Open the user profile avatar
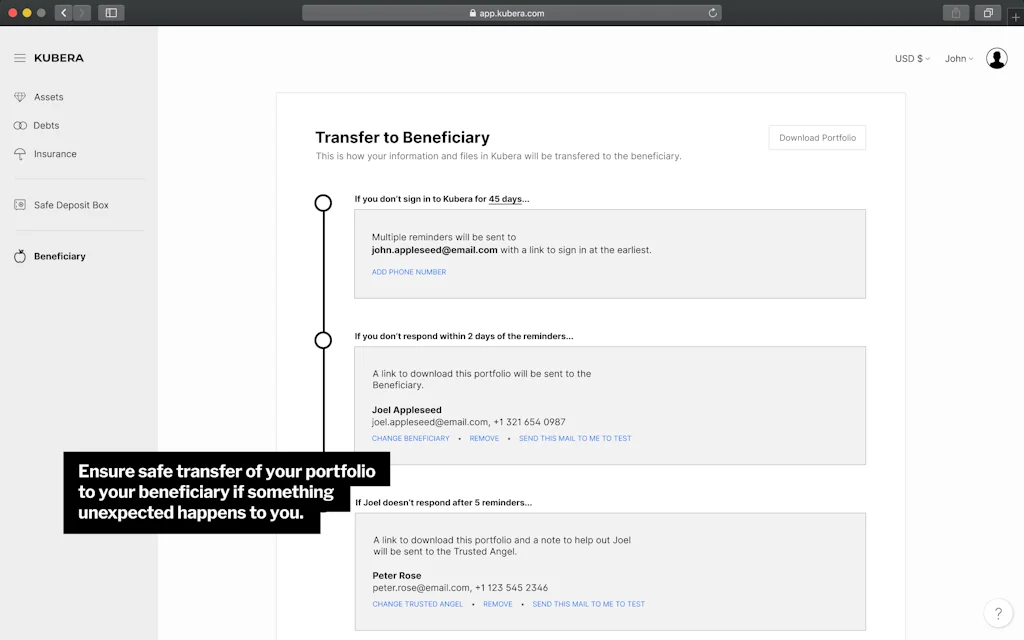This screenshot has width=1024, height=640. [x=996, y=58]
